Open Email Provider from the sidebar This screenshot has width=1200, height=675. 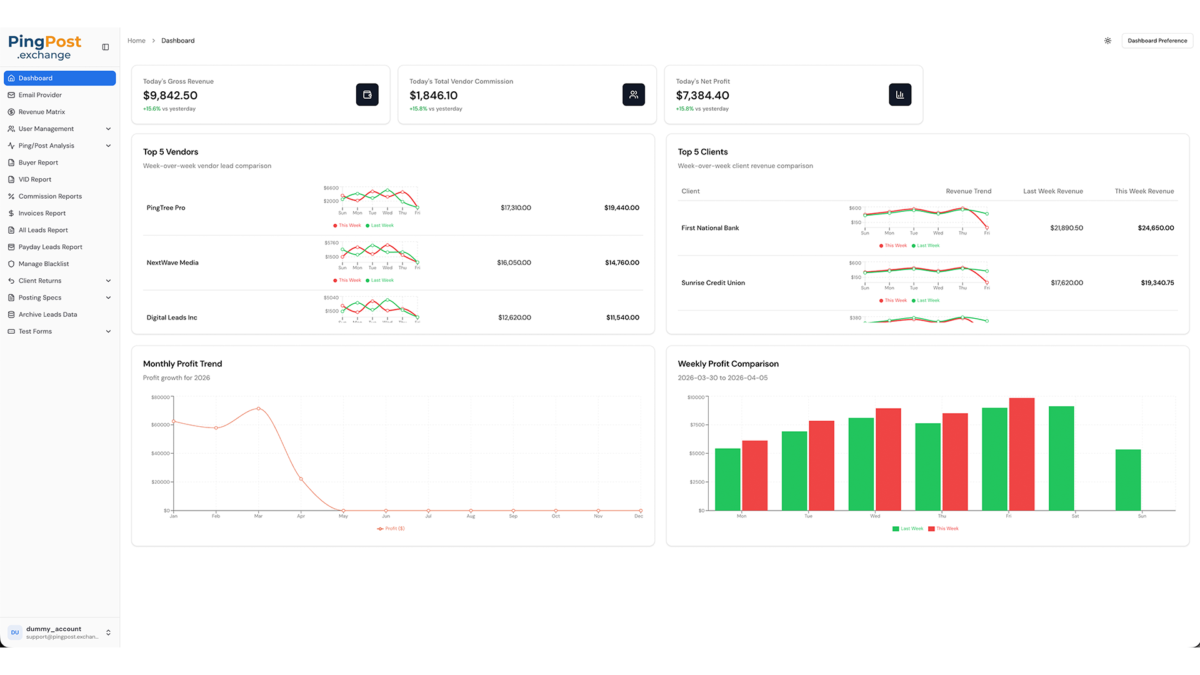pyautogui.click(x=40, y=95)
